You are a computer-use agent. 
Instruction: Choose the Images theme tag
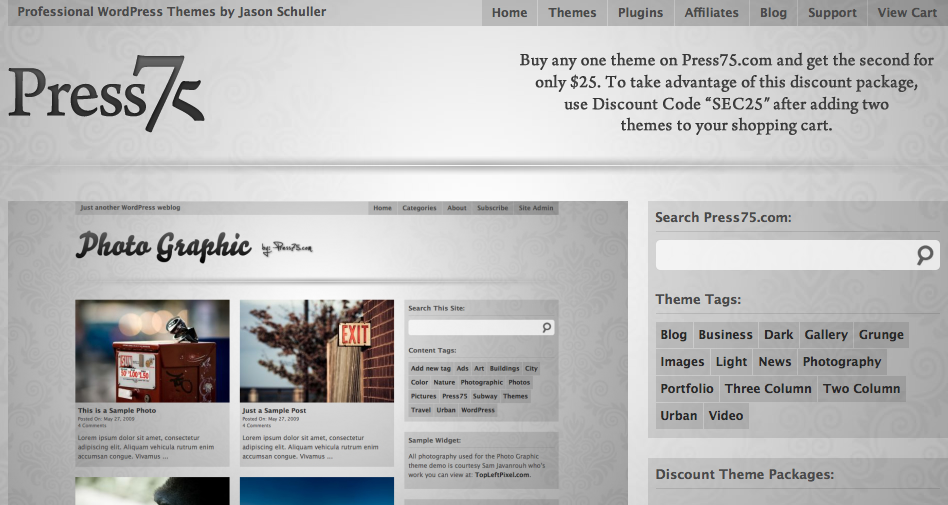pyautogui.click(x=683, y=362)
